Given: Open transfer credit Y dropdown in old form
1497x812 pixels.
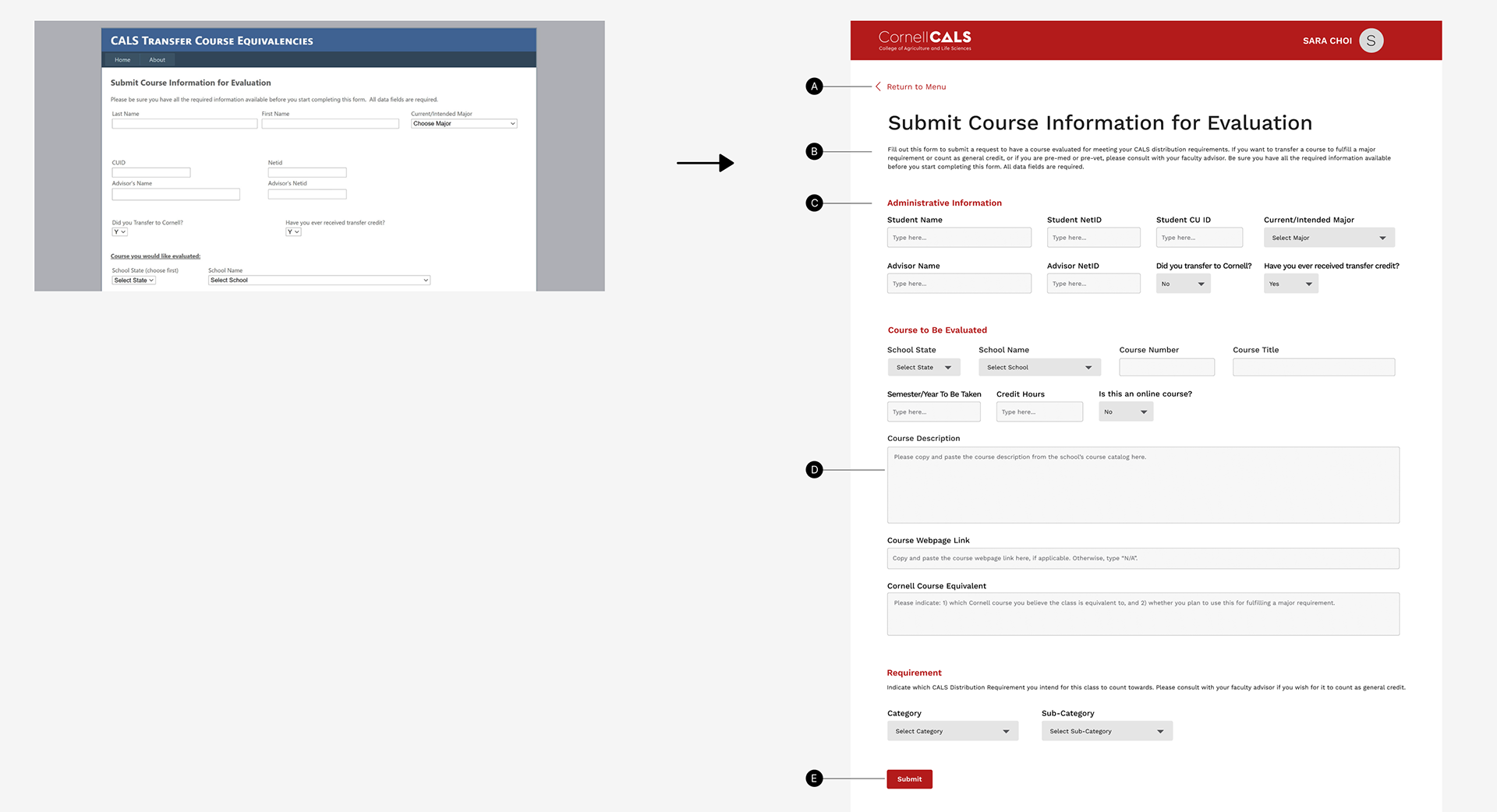Looking at the screenshot, I should 293,232.
